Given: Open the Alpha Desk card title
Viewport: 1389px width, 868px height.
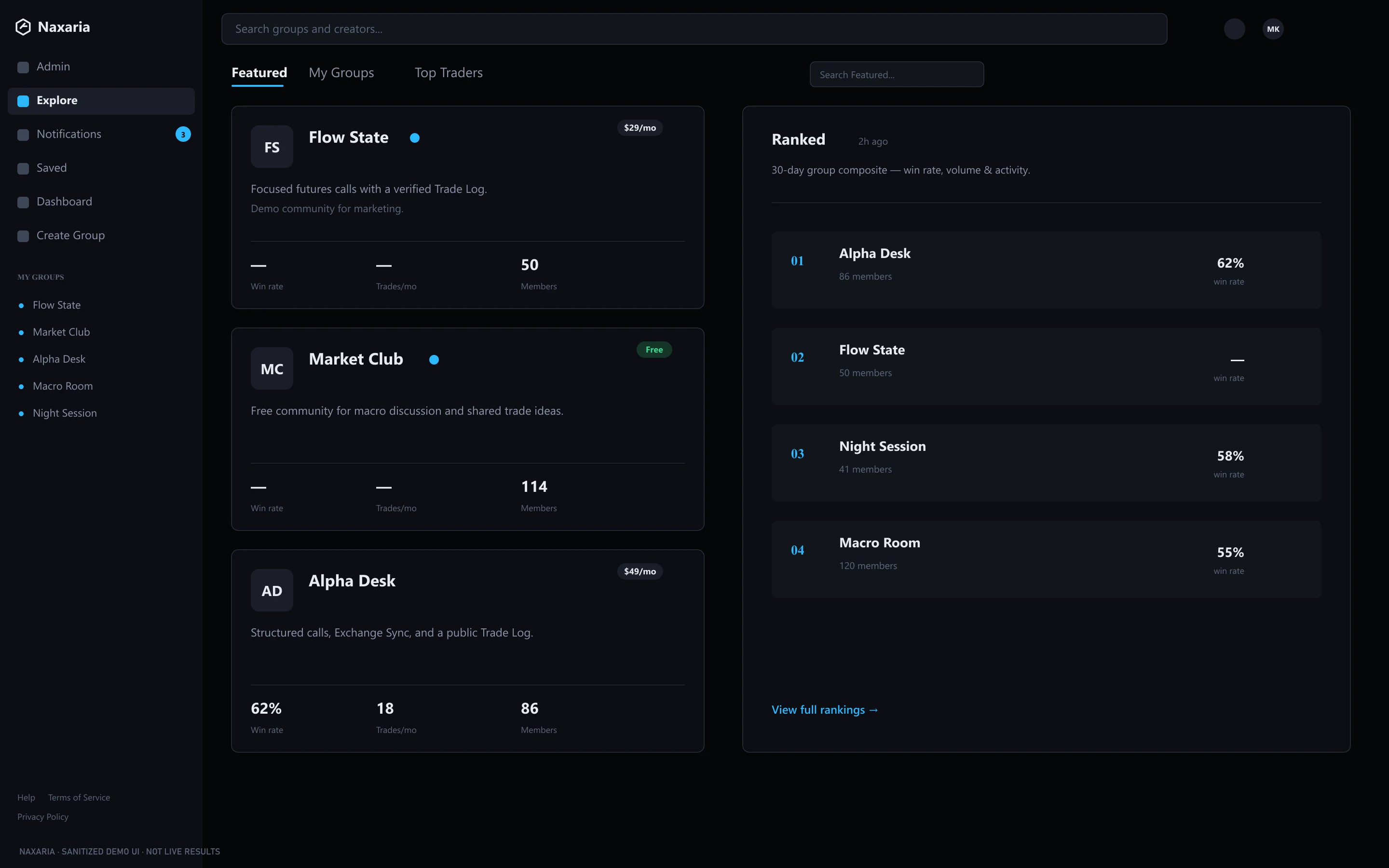Looking at the screenshot, I should (x=352, y=581).
